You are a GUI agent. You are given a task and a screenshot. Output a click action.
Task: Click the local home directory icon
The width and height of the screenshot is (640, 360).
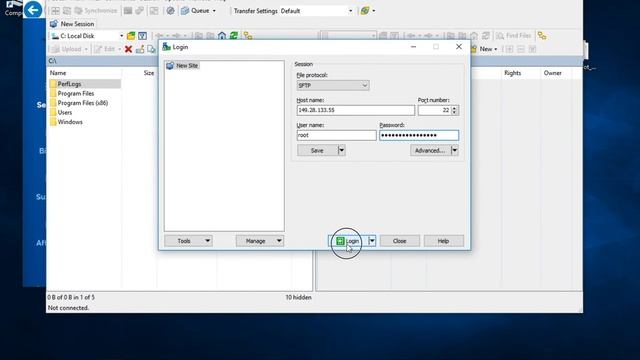click(x=222, y=36)
